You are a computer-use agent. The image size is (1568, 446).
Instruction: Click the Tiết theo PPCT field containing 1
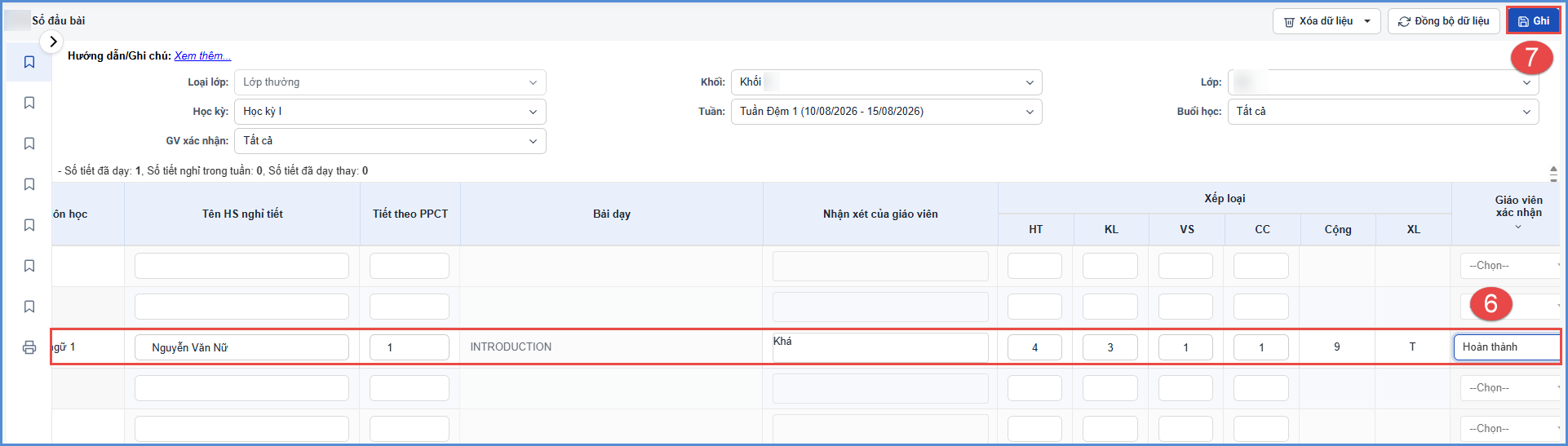[410, 347]
